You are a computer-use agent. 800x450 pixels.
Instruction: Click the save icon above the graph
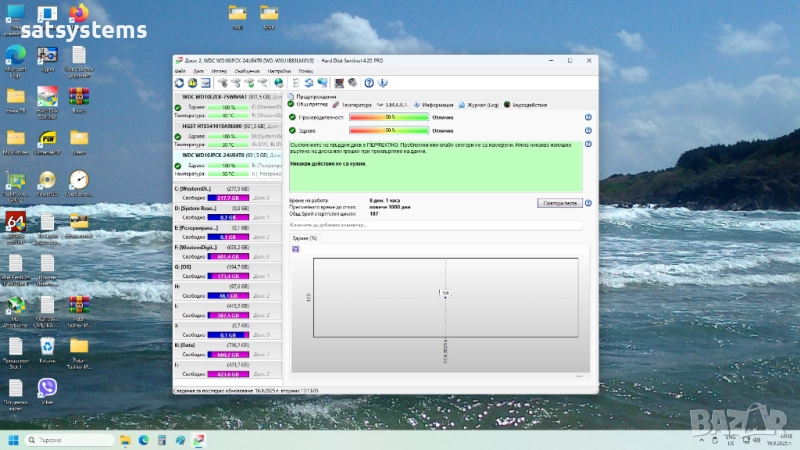click(x=296, y=249)
